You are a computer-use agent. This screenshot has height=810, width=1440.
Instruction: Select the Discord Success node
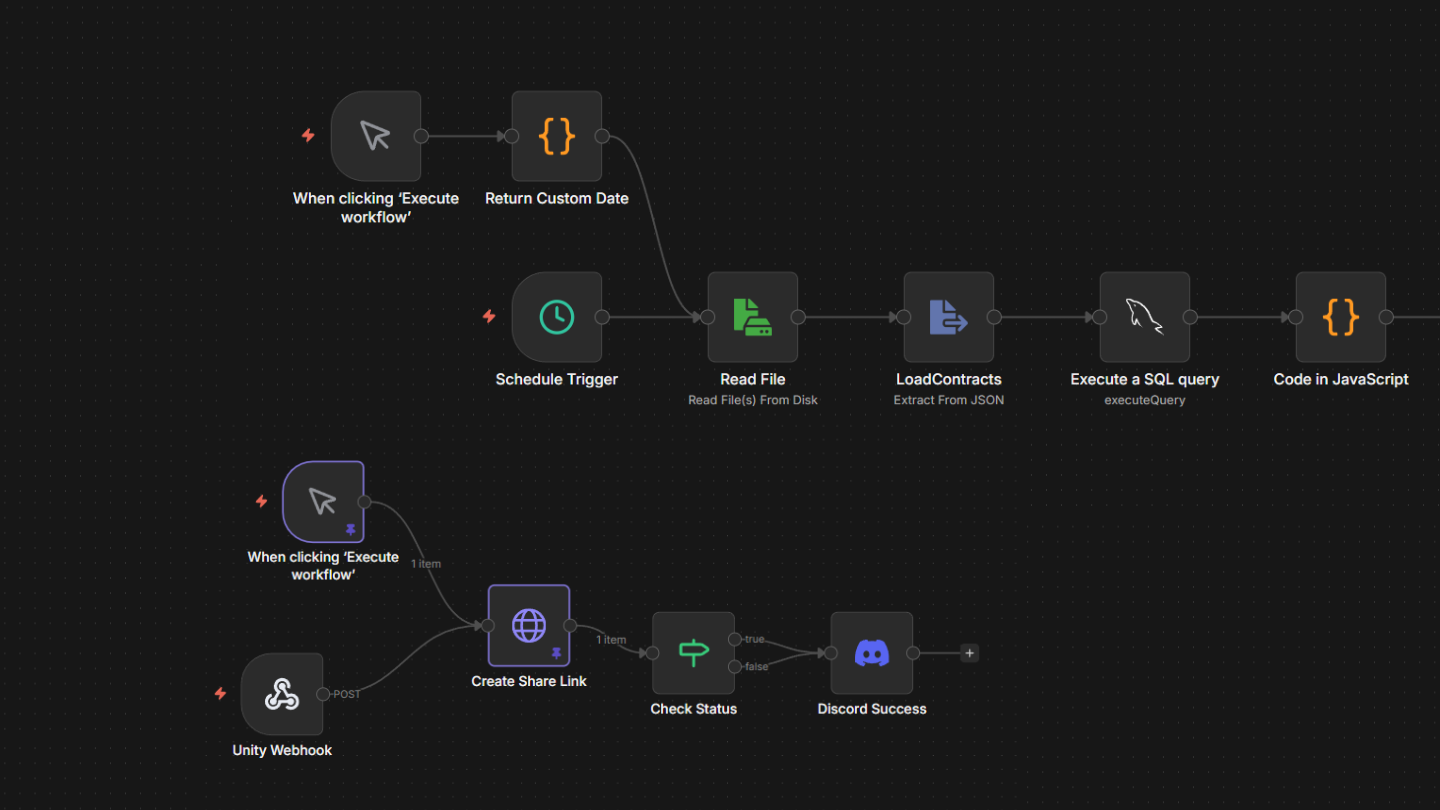[872, 653]
